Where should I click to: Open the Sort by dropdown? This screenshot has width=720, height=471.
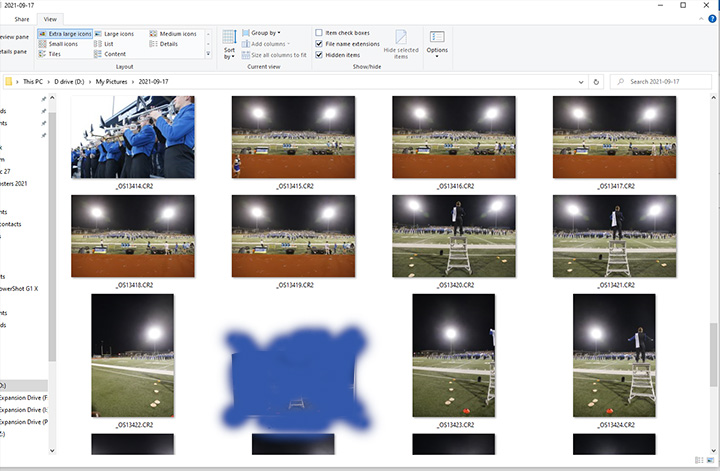pos(229,46)
